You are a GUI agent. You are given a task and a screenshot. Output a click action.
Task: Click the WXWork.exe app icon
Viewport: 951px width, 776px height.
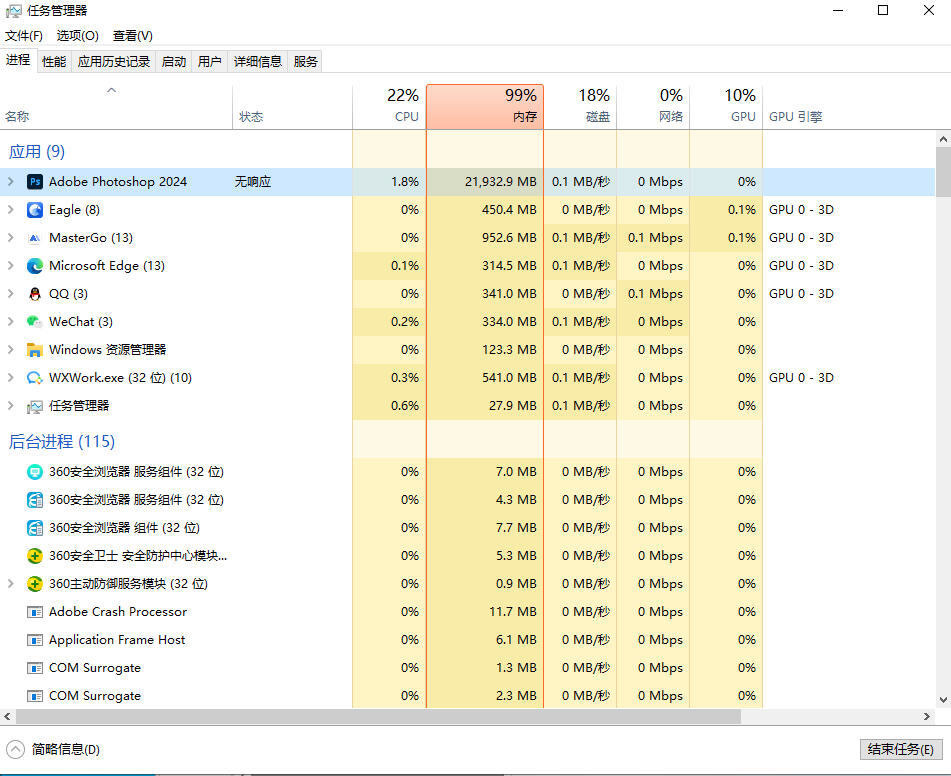coord(35,378)
